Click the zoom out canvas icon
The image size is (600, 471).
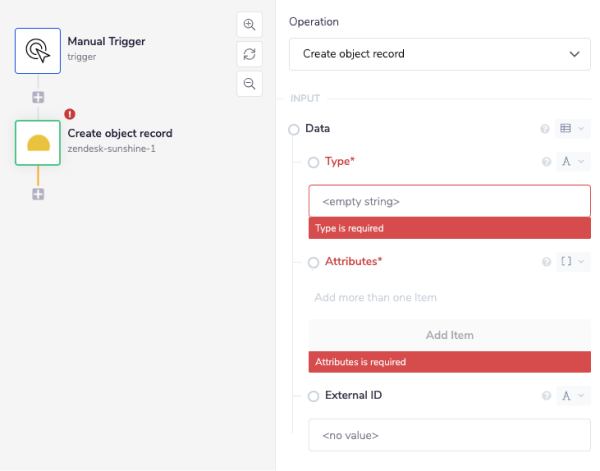click(x=249, y=83)
